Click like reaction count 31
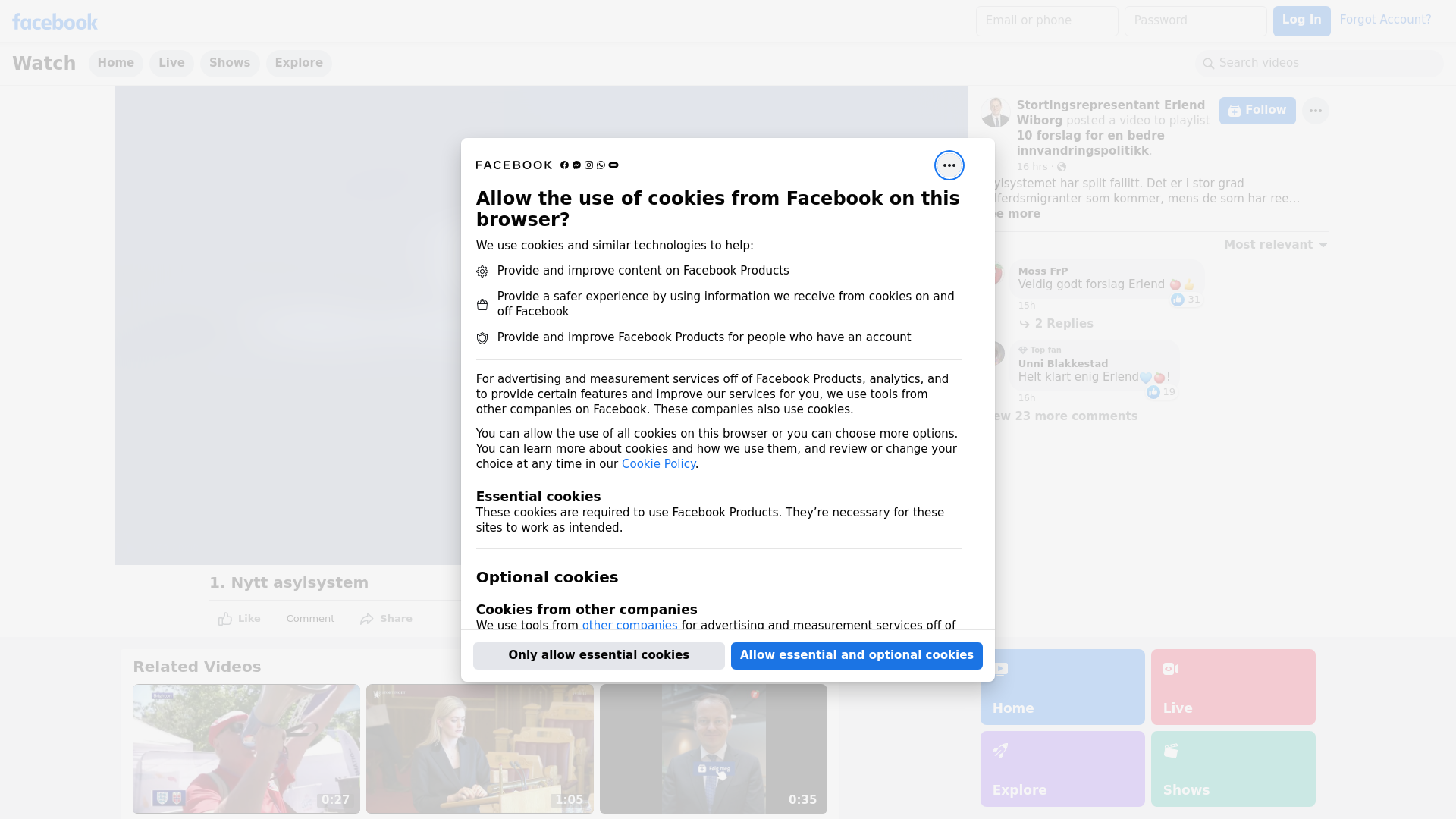1456x819 pixels. coord(1185,300)
